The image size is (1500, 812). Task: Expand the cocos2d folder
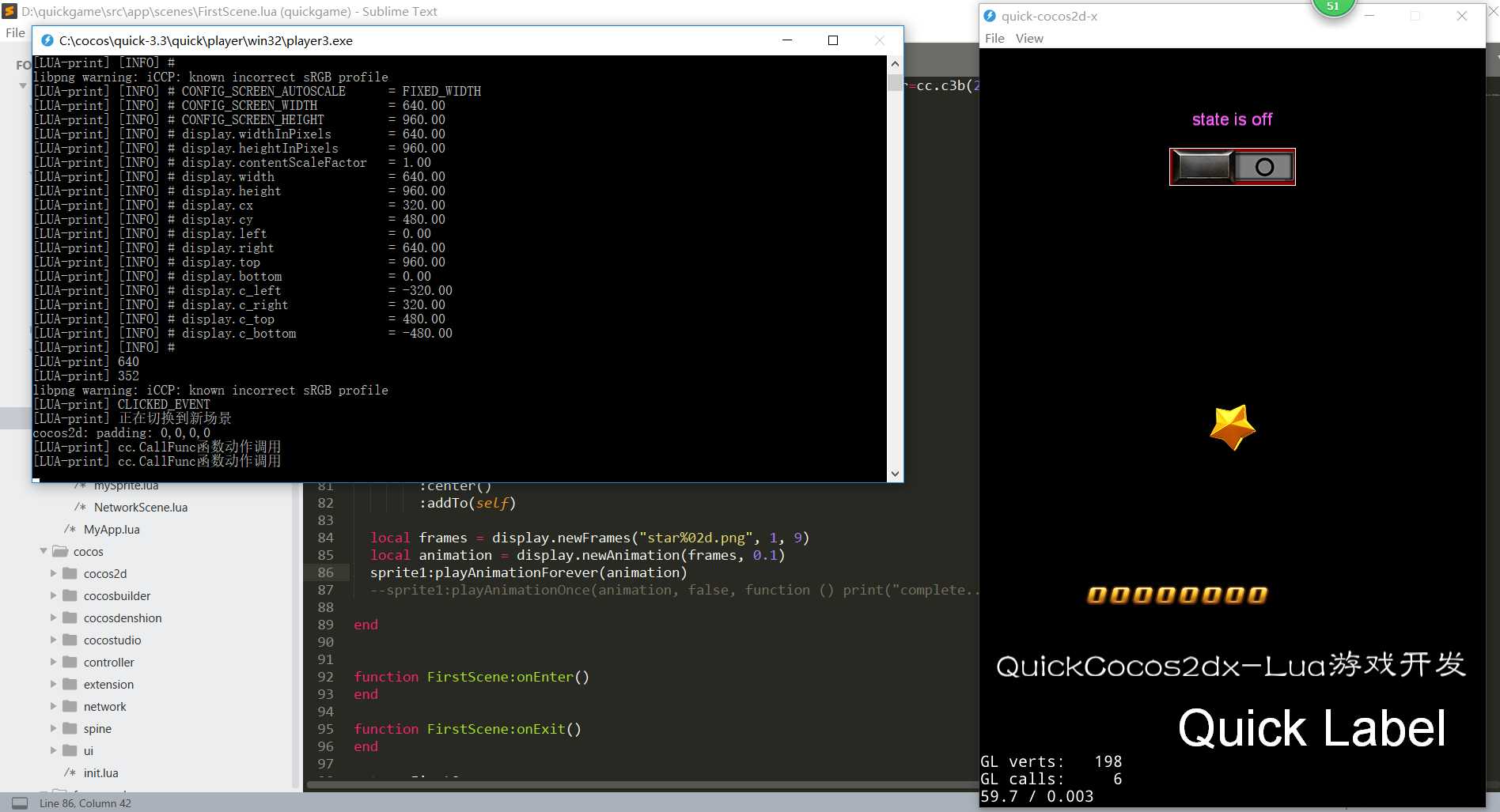coord(54,573)
